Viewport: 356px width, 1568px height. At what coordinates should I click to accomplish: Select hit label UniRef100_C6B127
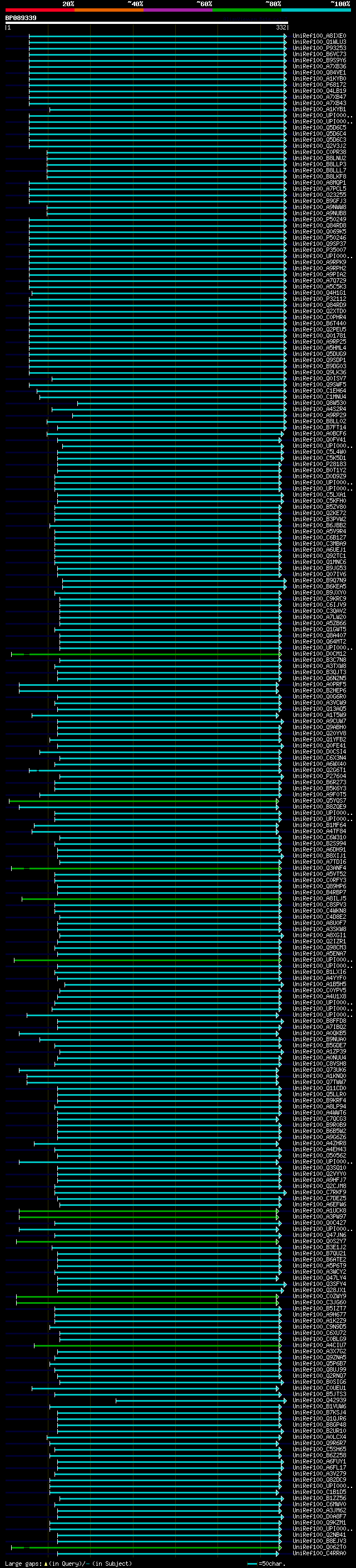coord(319,538)
